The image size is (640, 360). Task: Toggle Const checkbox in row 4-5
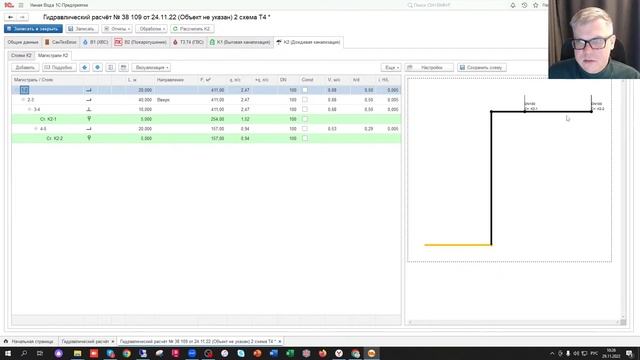point(305,129)
